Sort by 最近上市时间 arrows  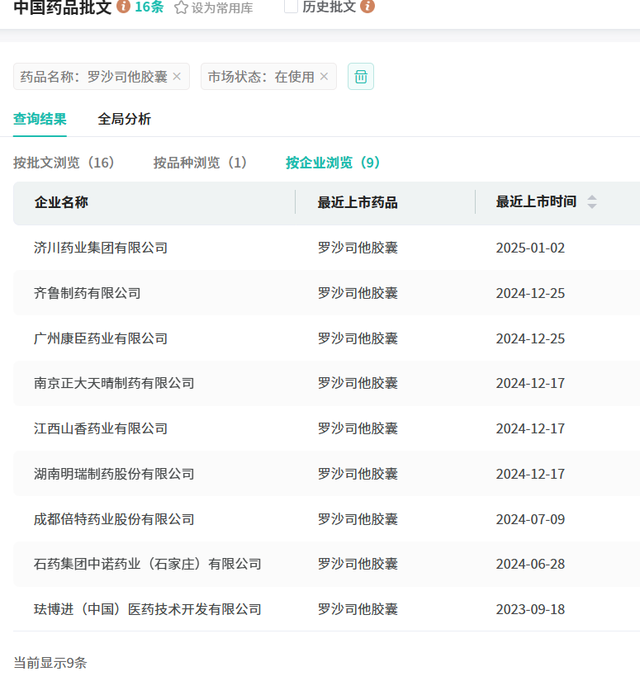click(592, 202)
